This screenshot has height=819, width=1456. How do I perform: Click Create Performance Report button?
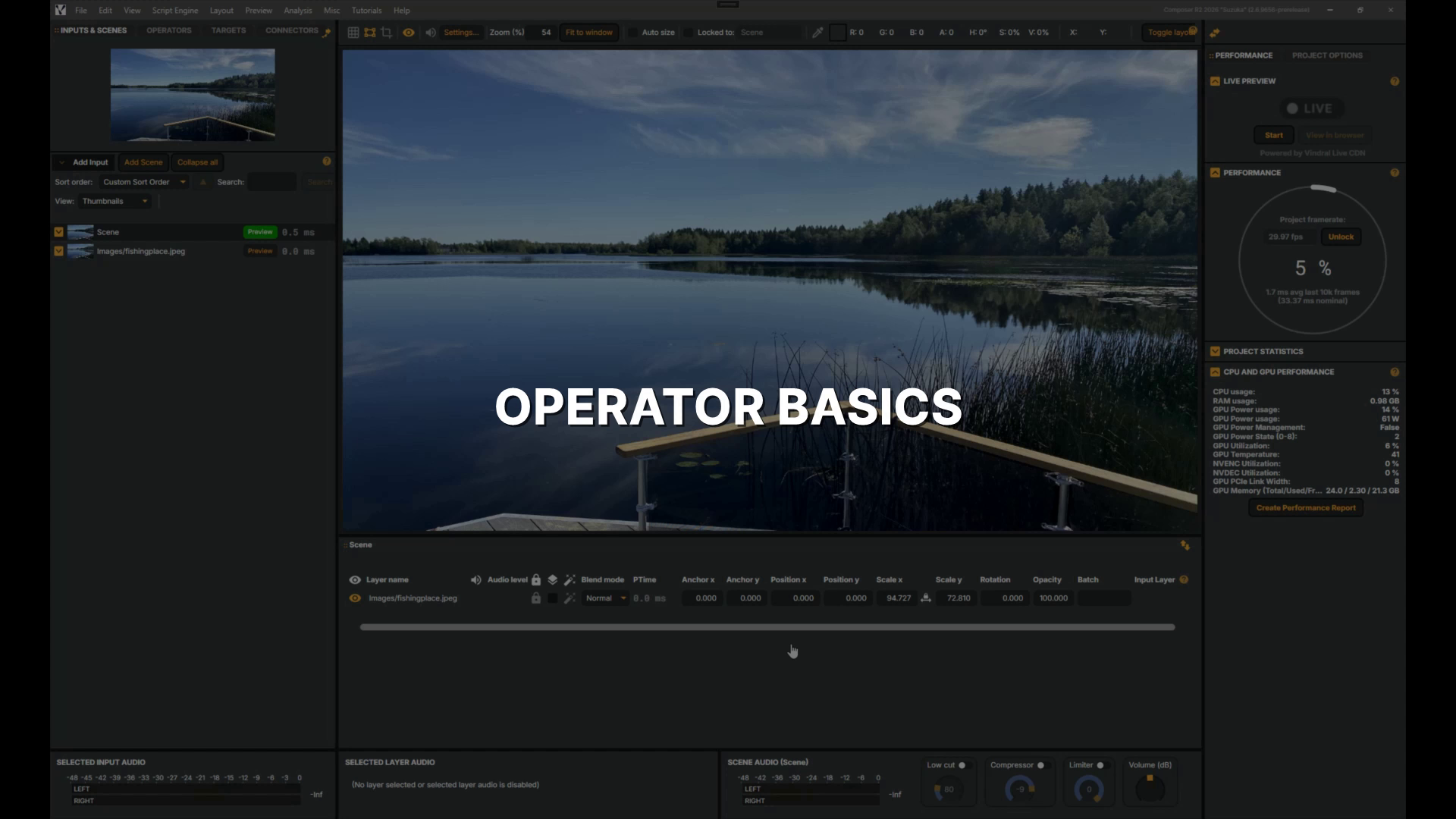tap(1306, 508)
